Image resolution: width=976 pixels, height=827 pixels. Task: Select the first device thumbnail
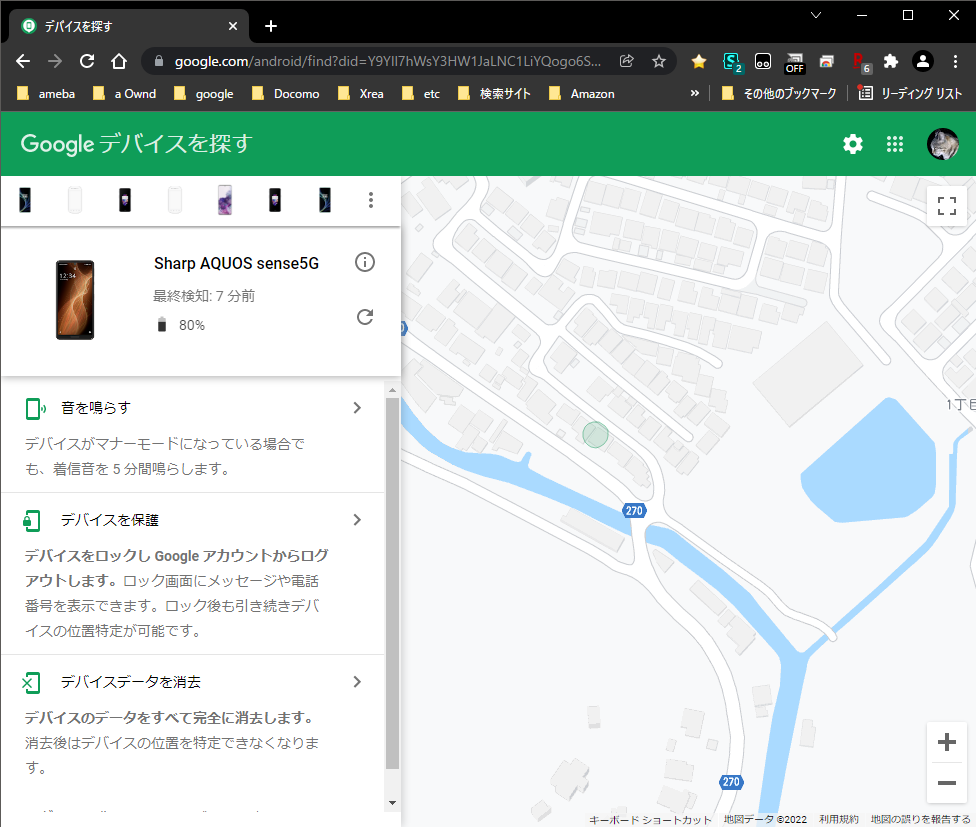[25, 200]
